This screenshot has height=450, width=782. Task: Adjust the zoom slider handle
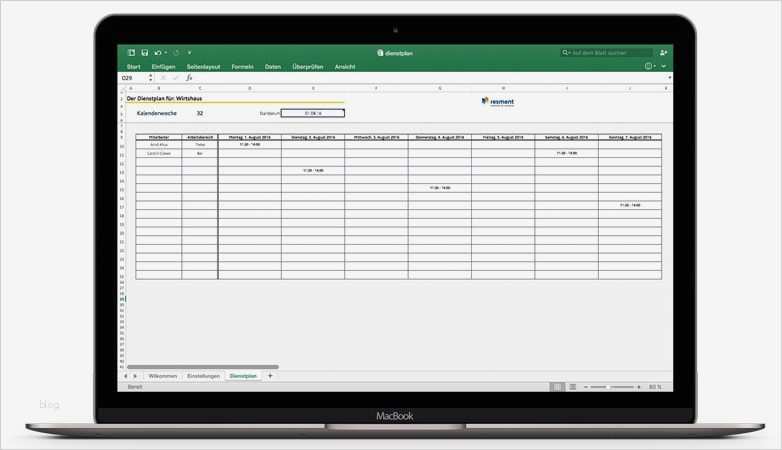coord(606,387)
